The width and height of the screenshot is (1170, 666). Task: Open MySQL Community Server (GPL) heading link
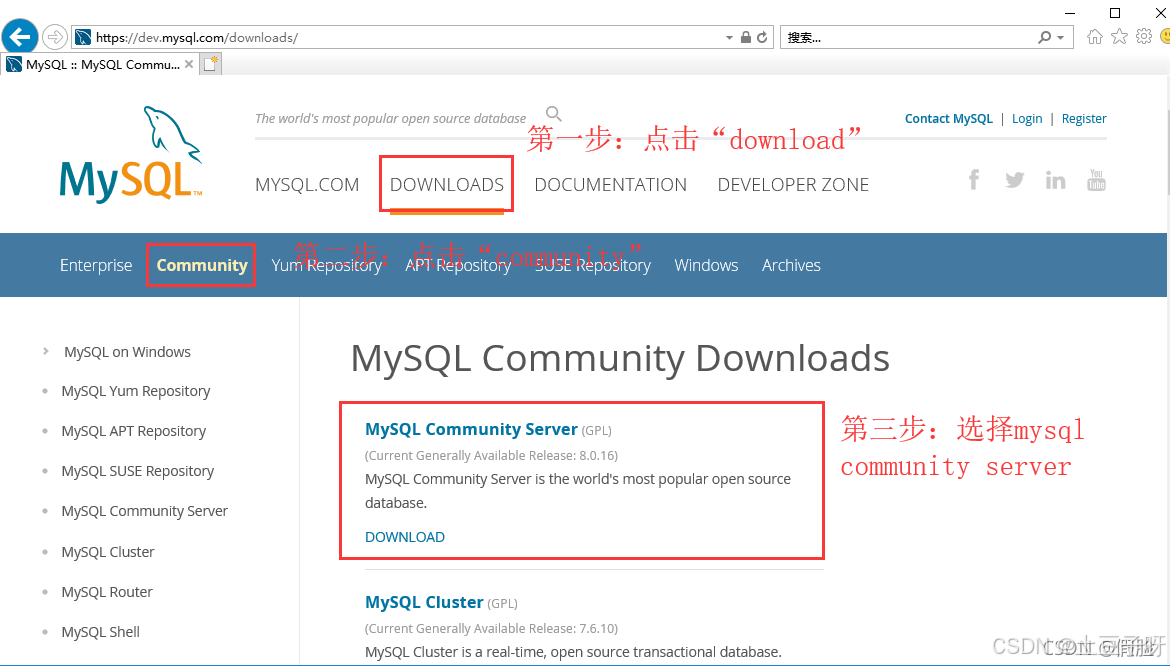pyautogui.click(x=471, y=430)
